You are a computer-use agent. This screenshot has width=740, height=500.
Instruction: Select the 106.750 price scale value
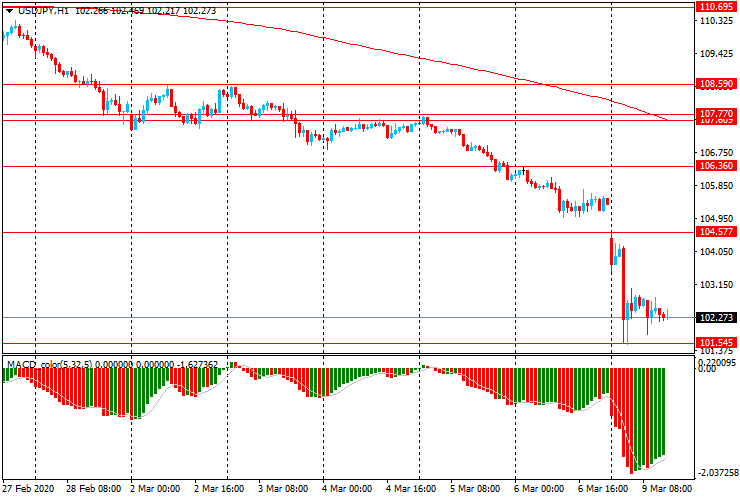click(716, 153)
